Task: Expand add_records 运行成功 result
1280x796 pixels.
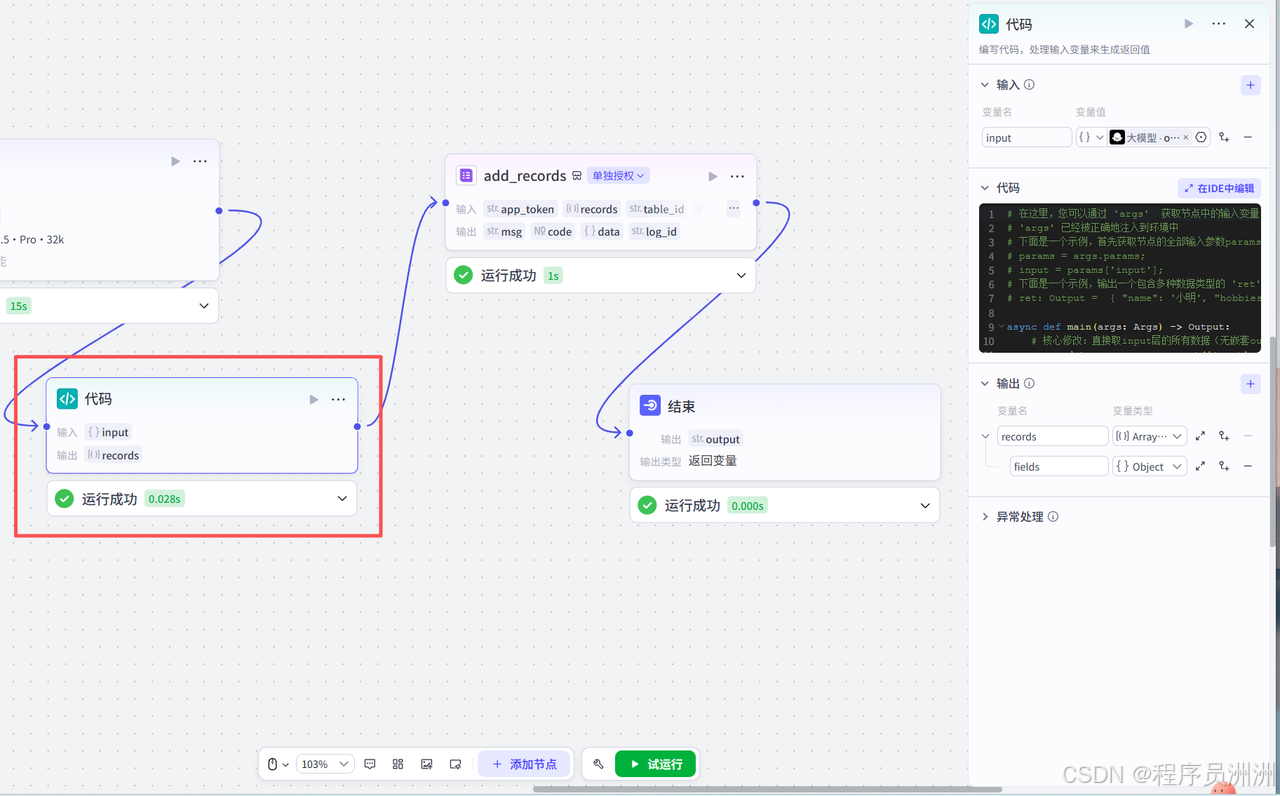Action: [x=741, y=275]
